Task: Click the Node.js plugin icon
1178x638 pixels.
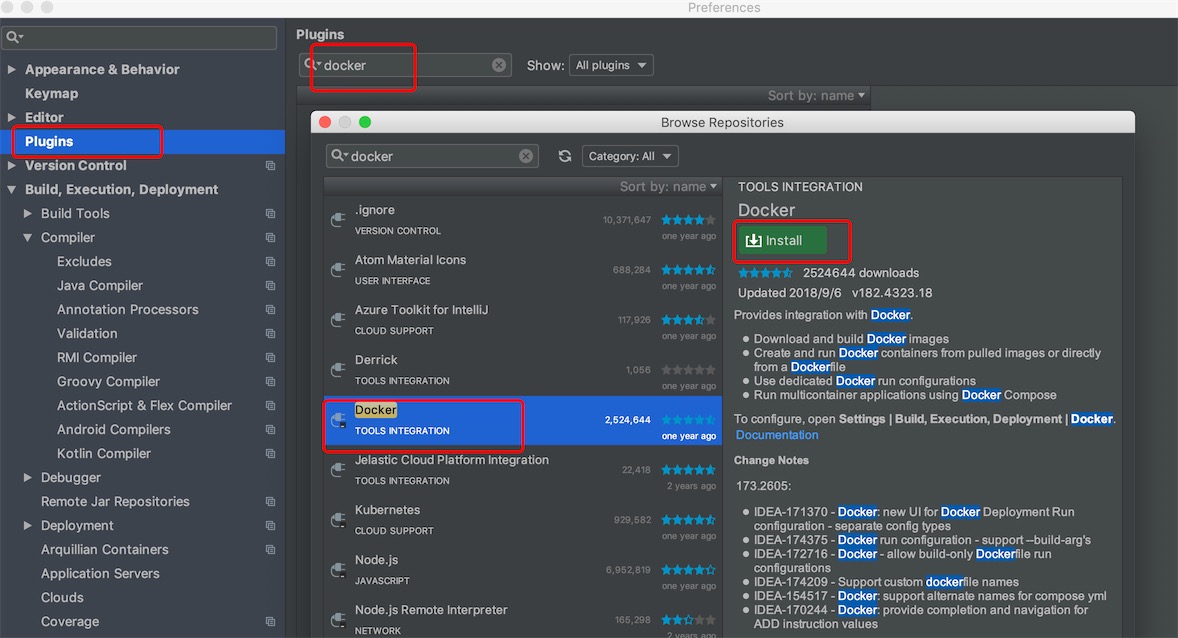Action: tap(338, 570)
